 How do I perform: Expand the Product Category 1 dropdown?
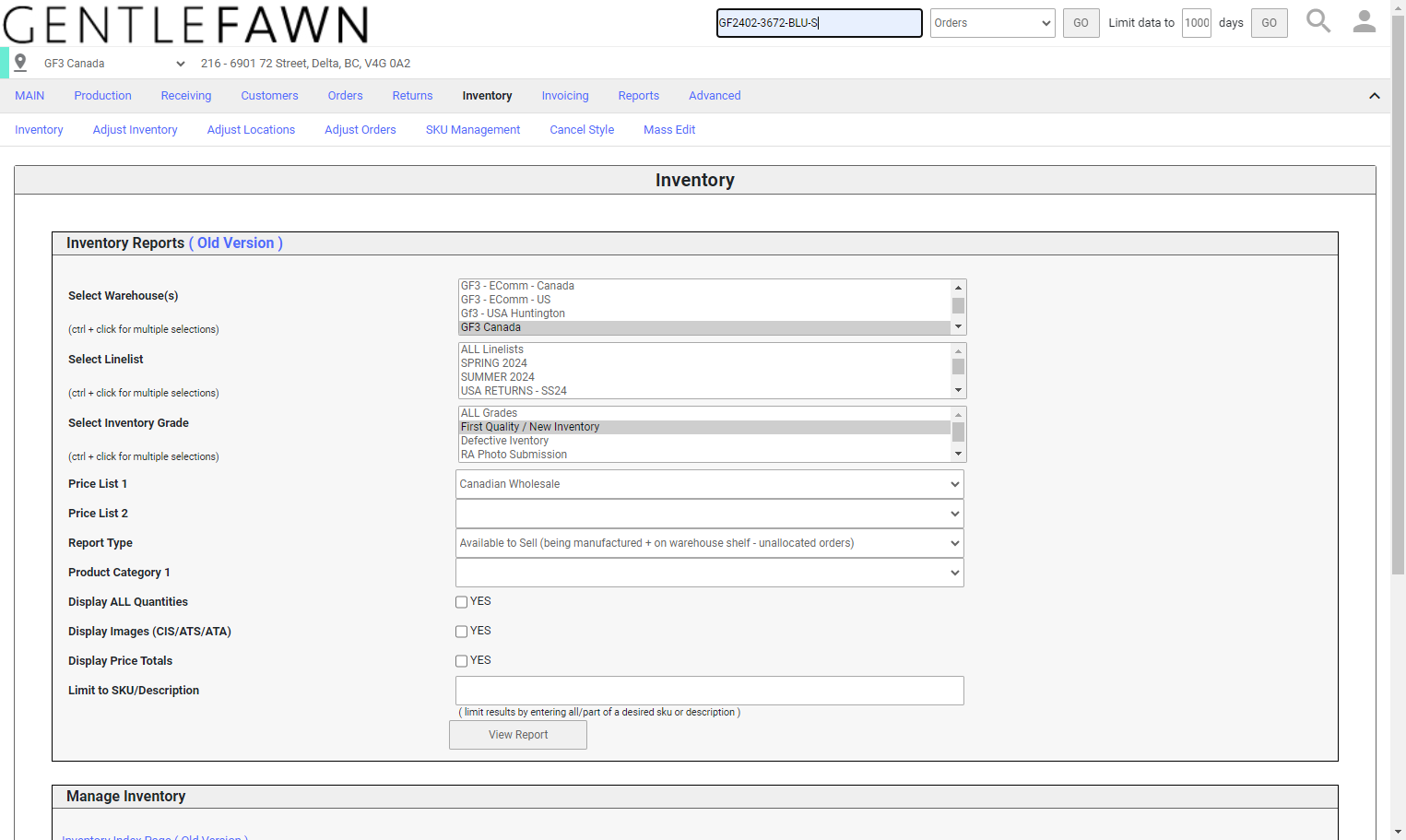[x=710, y=573]
